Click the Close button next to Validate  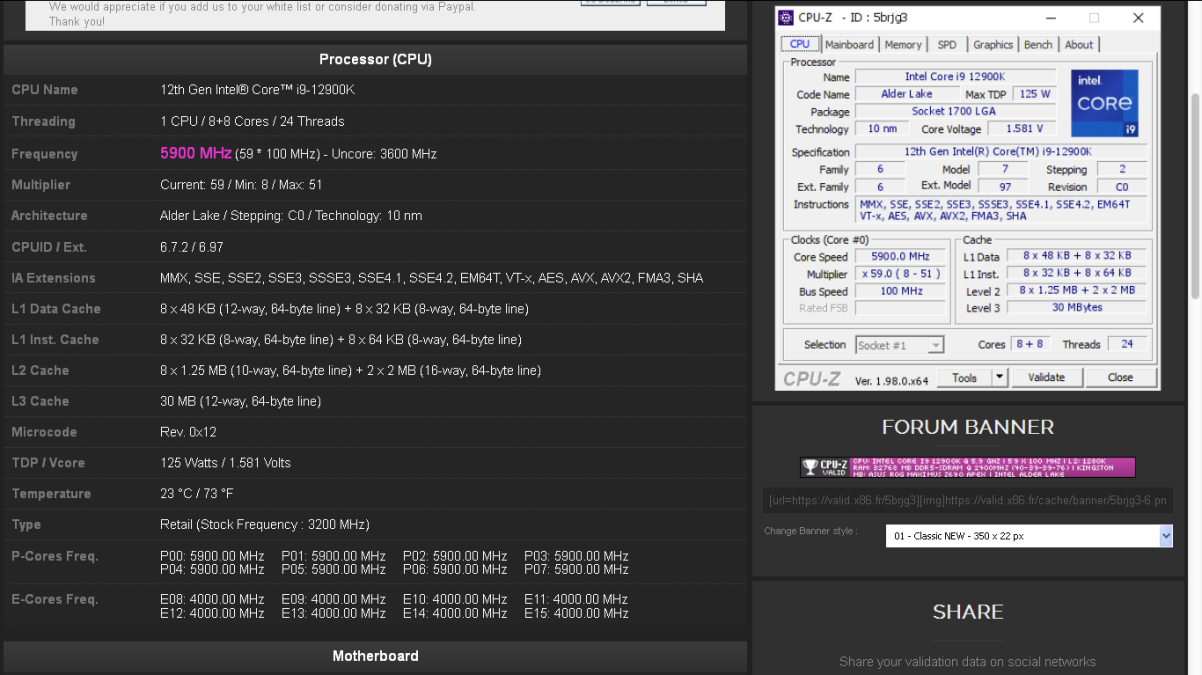[x=1120, y=377]
